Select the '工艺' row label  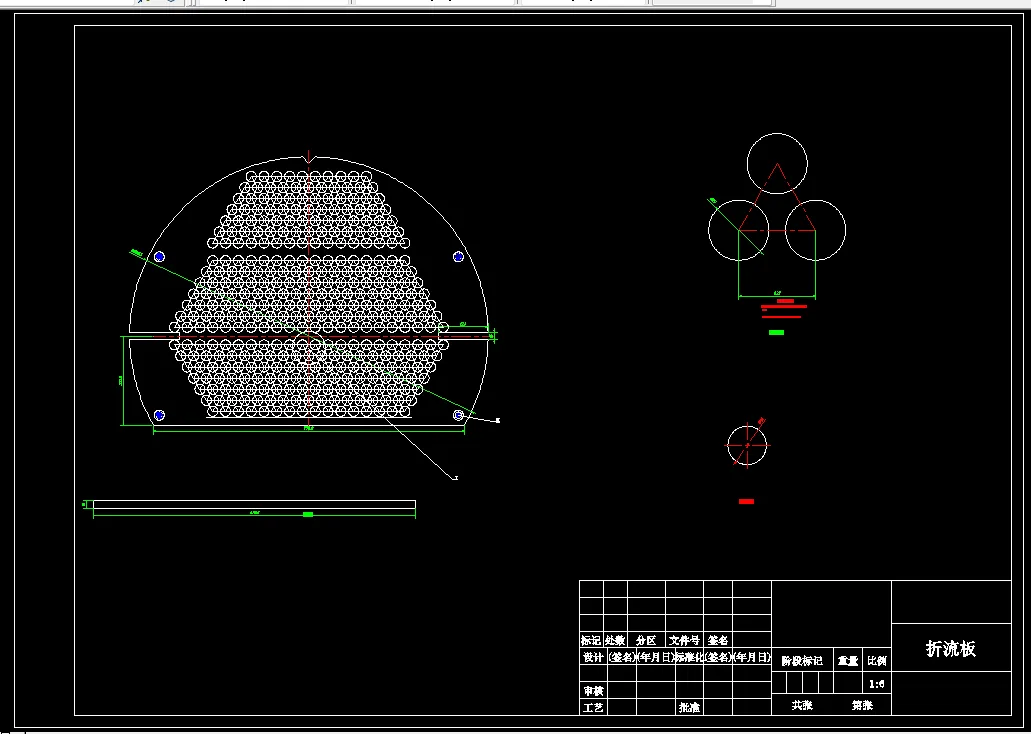point(592,708)
